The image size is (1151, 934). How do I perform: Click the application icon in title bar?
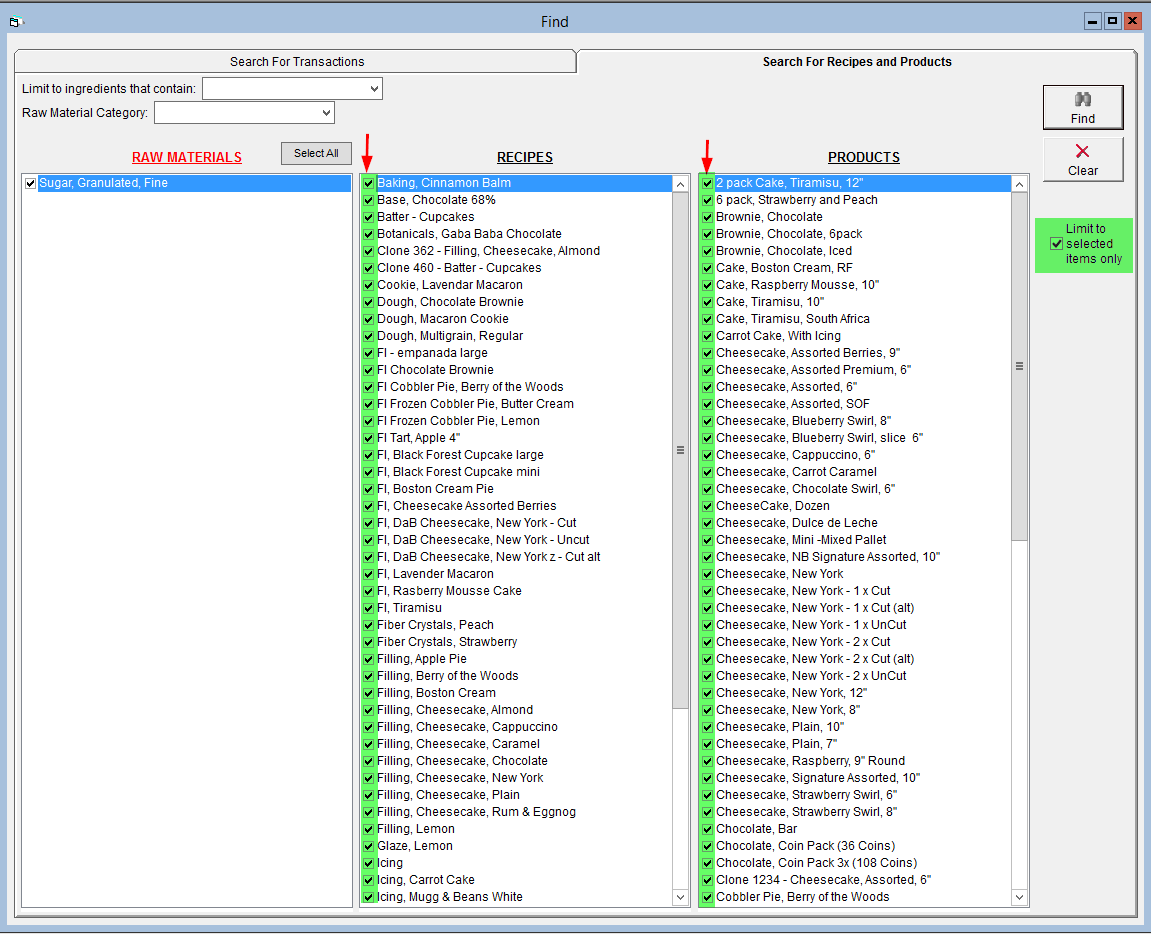(15, 21)
